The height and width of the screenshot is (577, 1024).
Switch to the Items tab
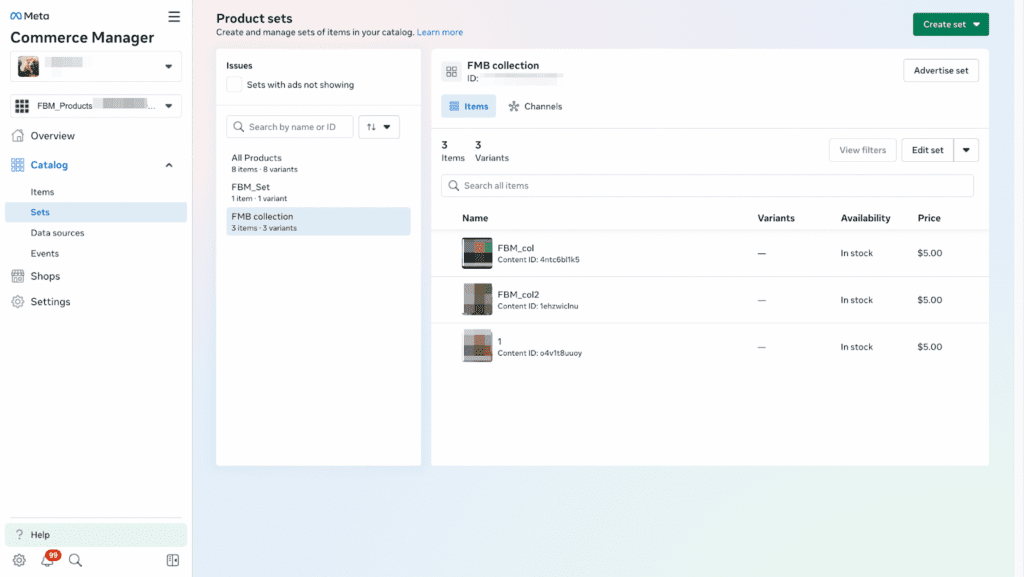pyautogui.click(x=468, y=106)
